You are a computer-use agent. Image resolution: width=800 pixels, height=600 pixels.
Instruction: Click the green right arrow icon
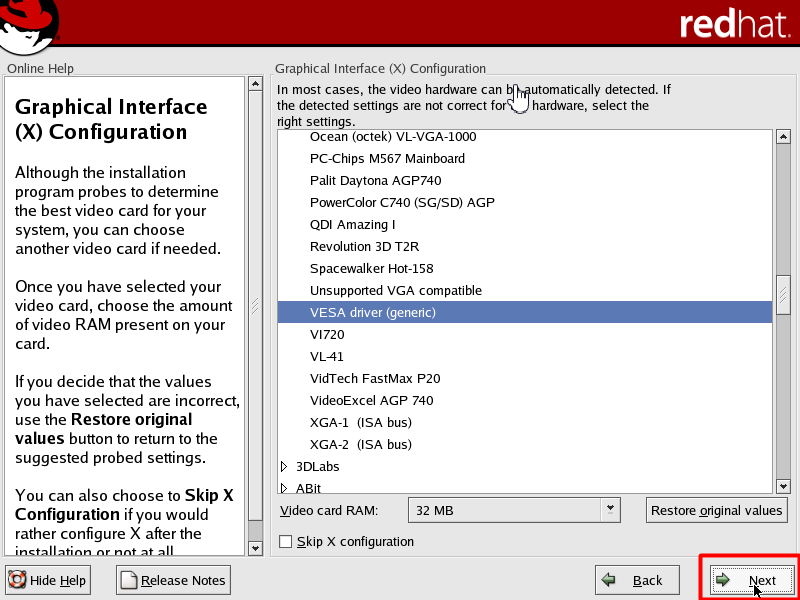722,580
